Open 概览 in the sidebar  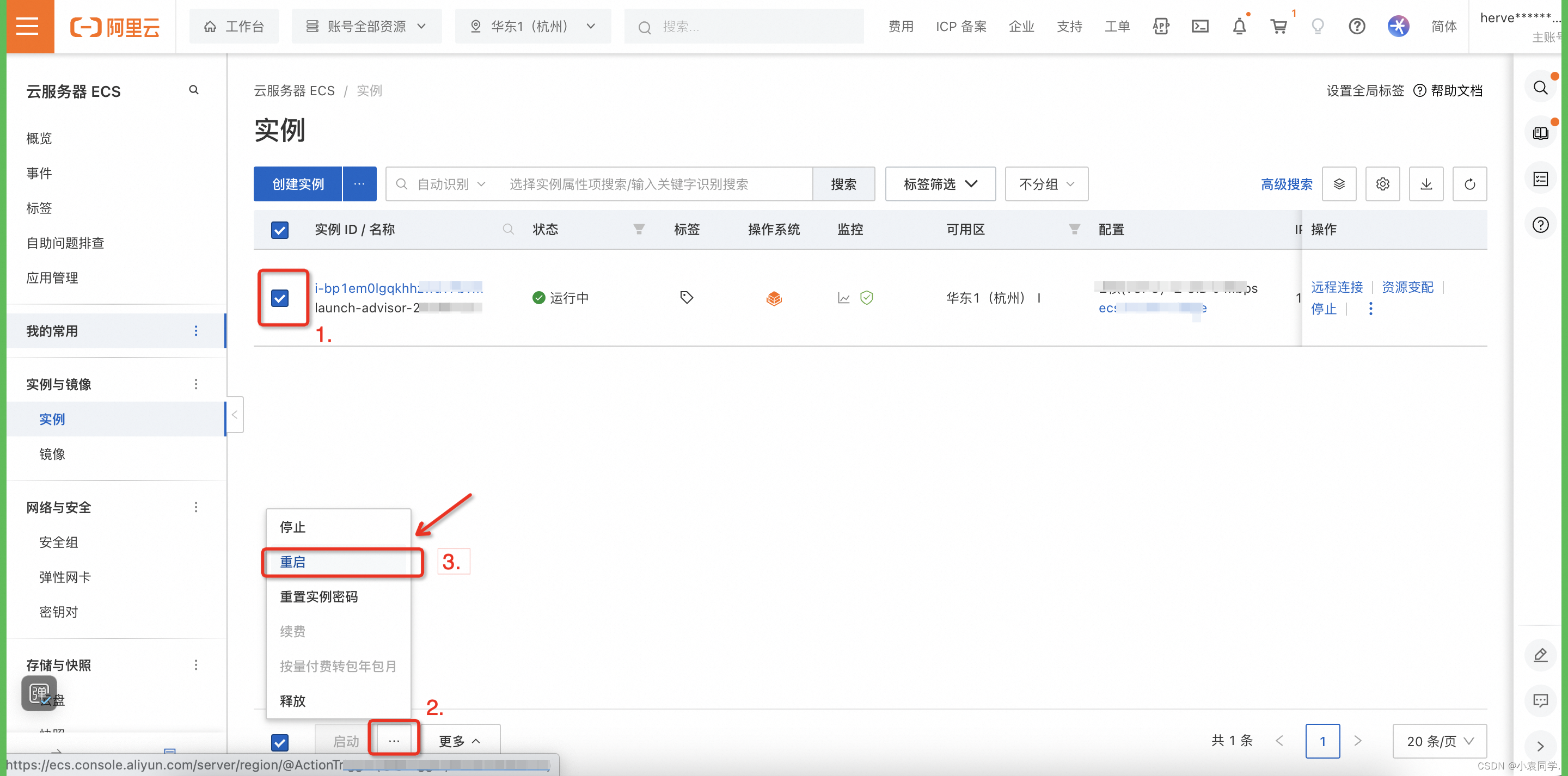[x=39, y=138]
